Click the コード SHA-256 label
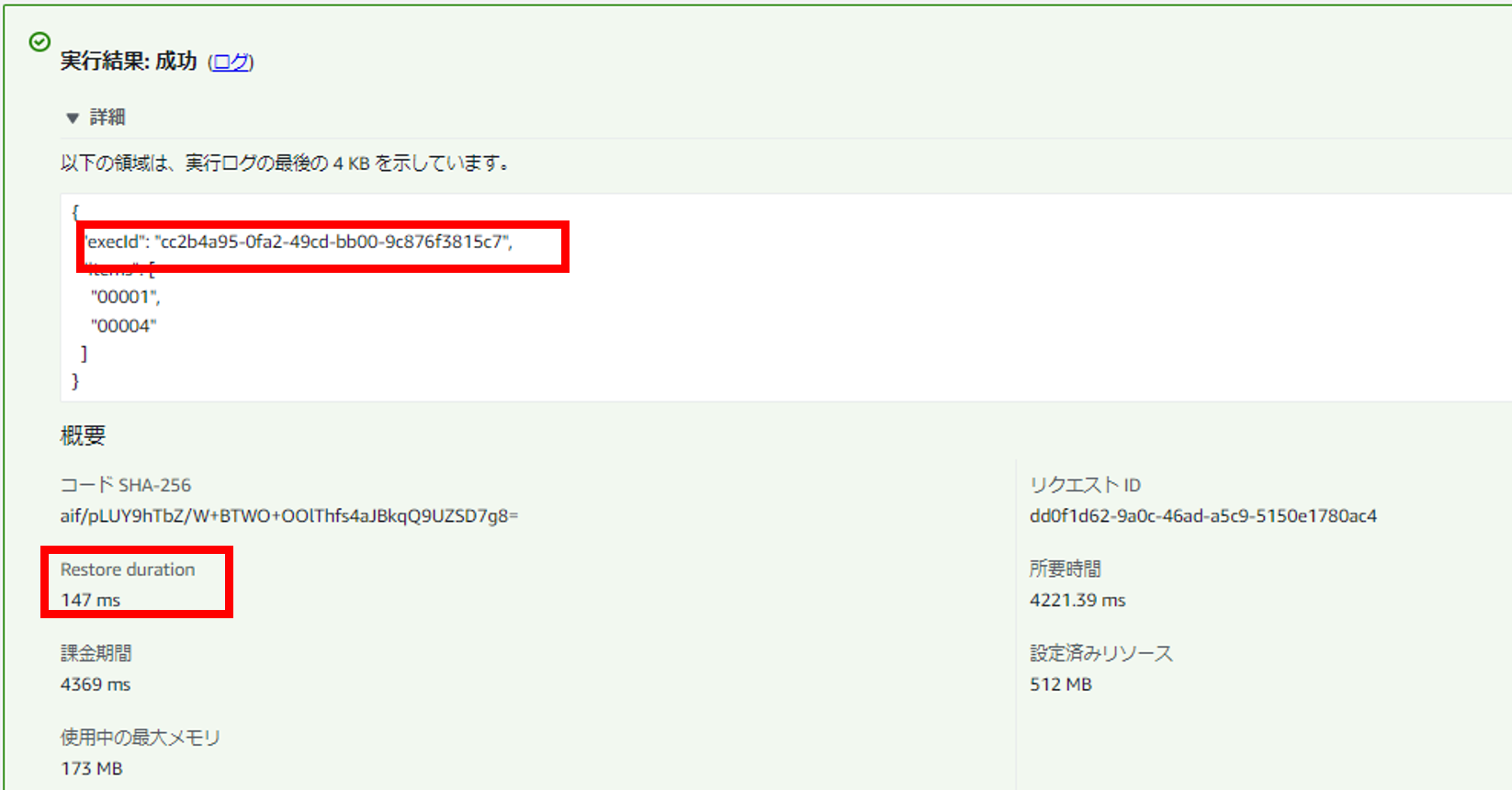 tap(126, 485)
